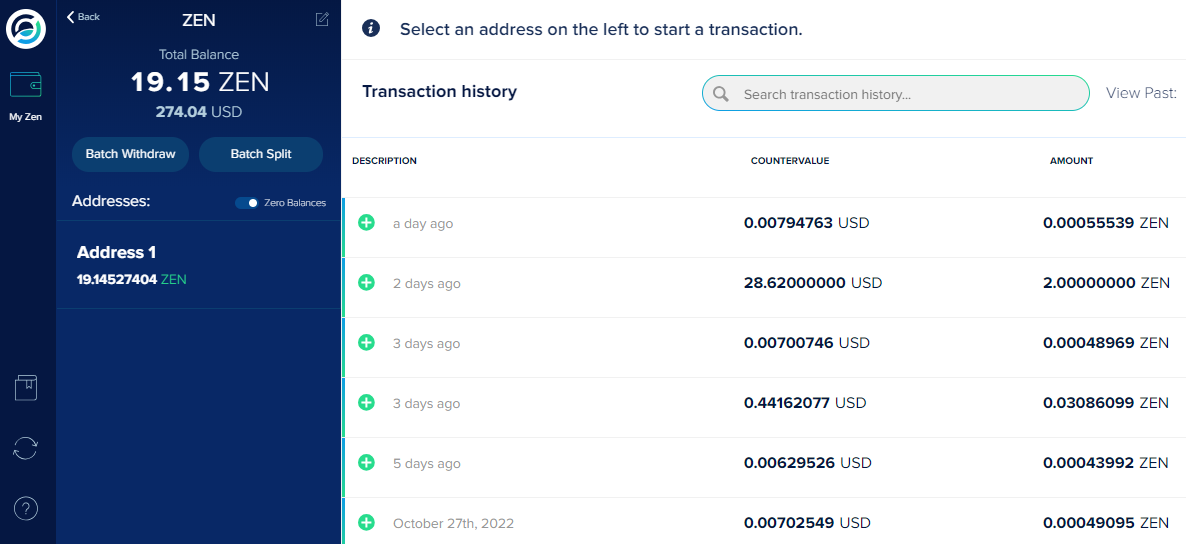Open the Horizen logo home icon
This screenshot has height=544, width=1186.
coord(26,29)
